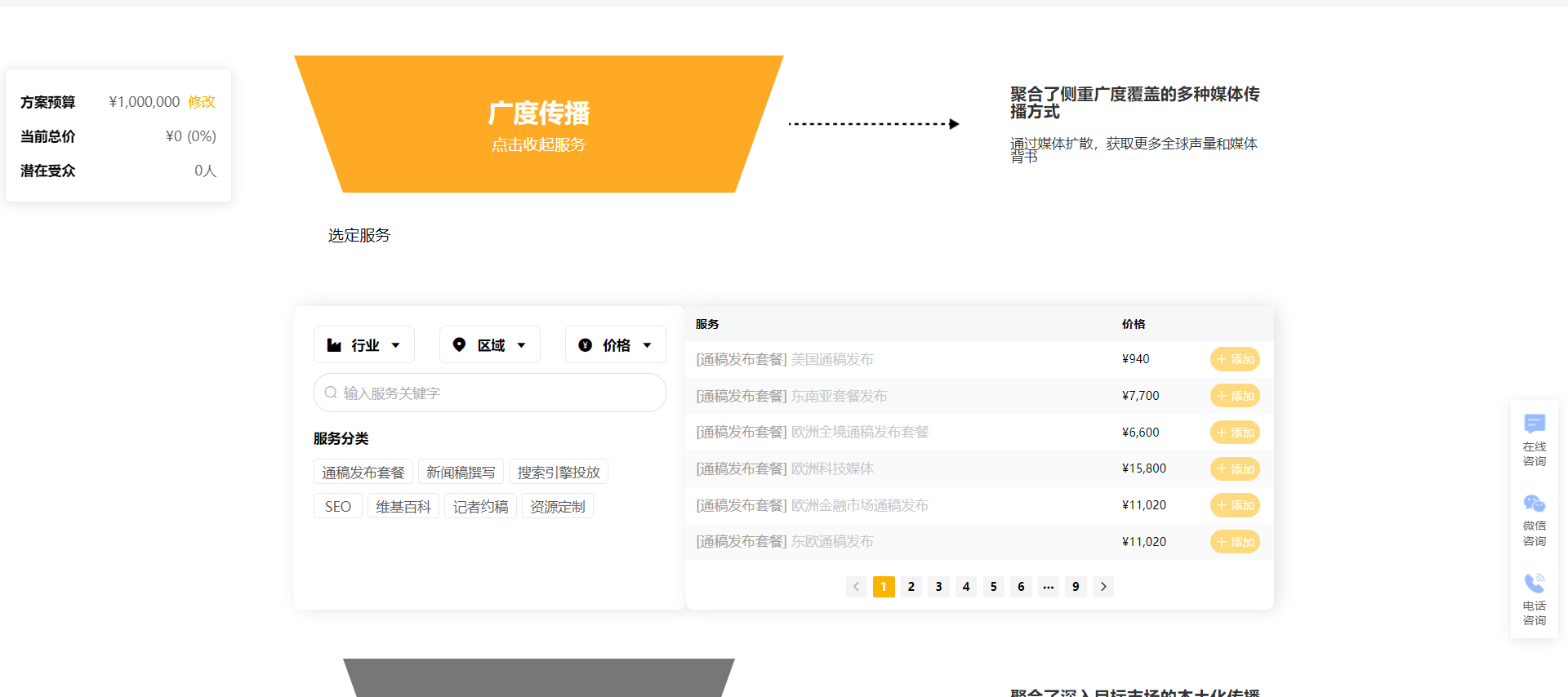Click the 选定服务 label
Image resolution: width=1568 pixels, height=697 pixels.
(359, 235)
